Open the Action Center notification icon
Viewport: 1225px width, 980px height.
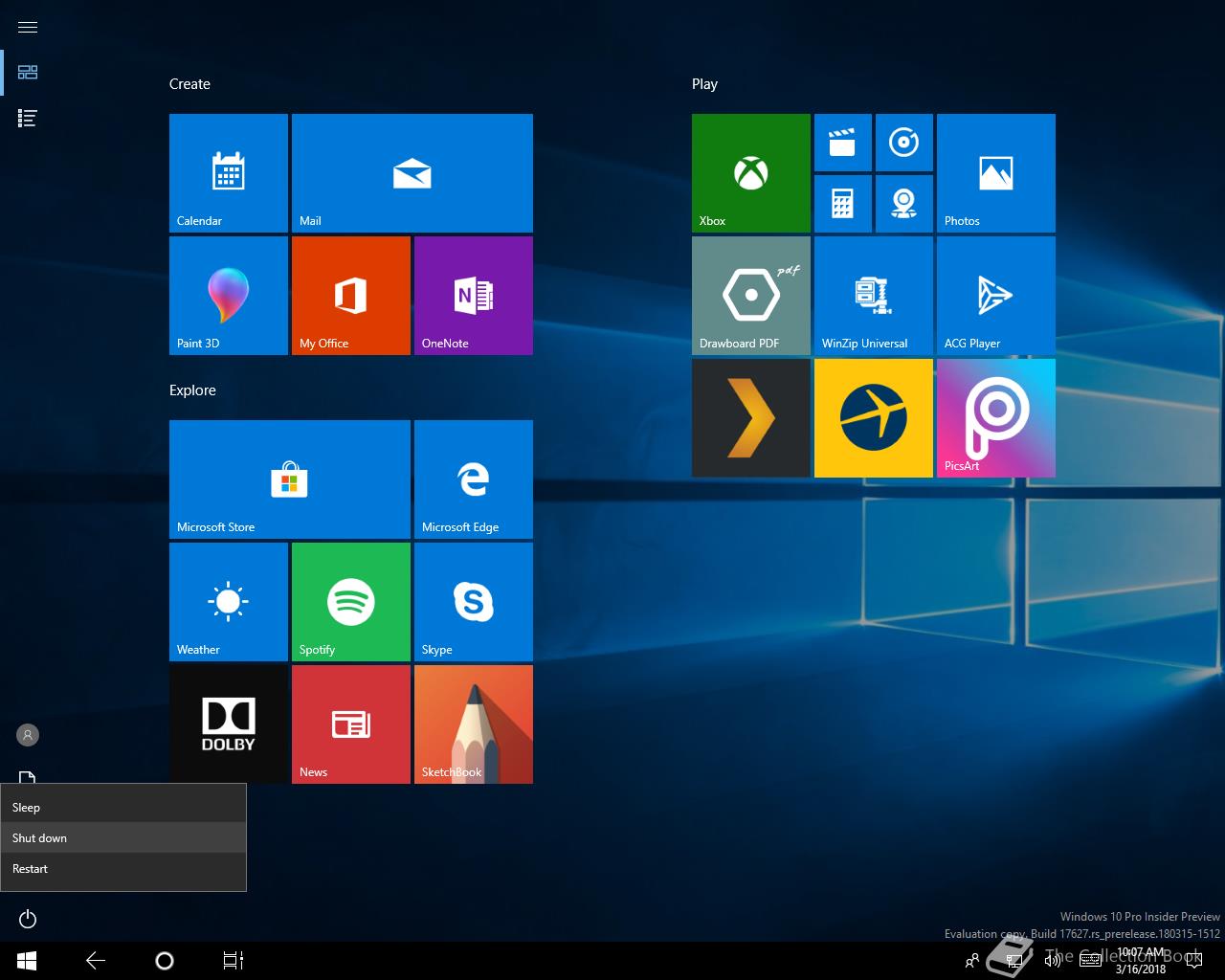1194,961
